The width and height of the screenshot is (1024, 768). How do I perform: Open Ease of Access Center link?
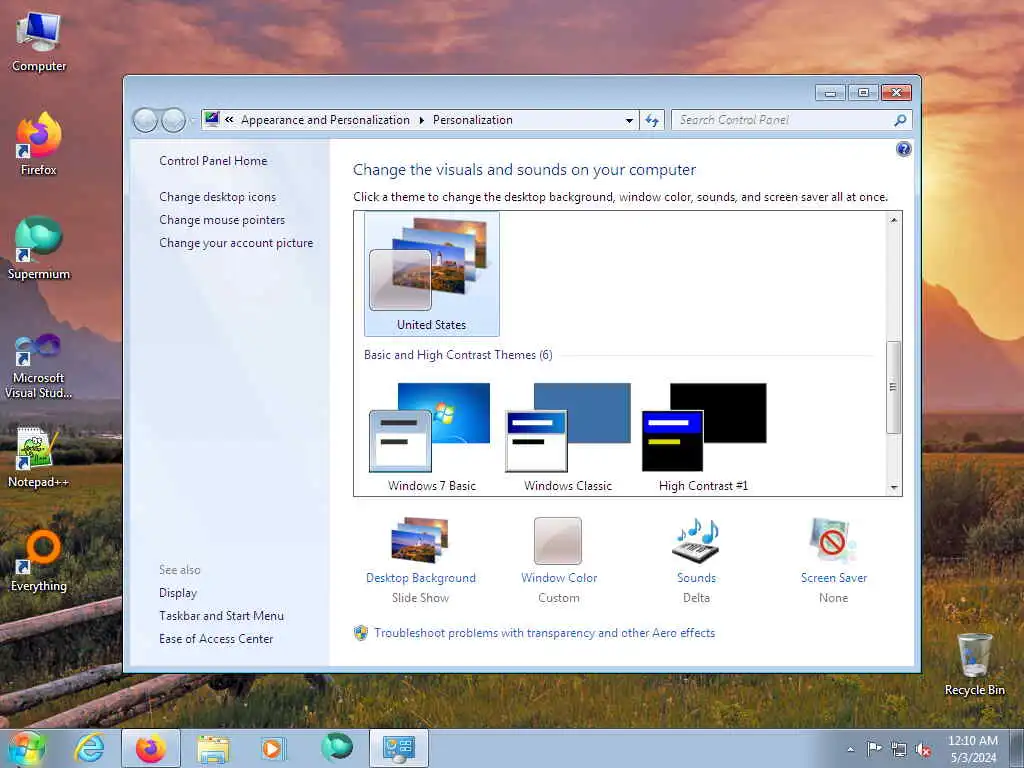[x=216, y=639]
